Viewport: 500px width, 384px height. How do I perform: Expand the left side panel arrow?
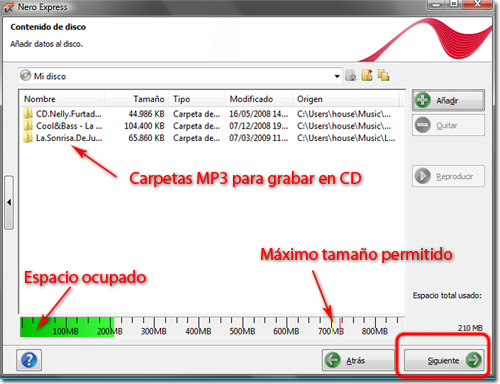click(x=9, y=202)
